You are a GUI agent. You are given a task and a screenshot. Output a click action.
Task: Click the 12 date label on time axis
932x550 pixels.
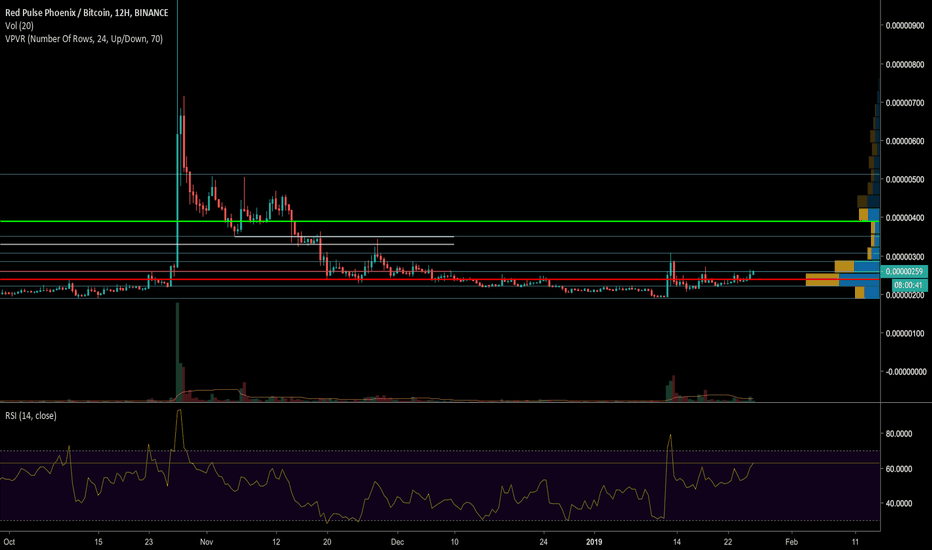click(276, 542)
